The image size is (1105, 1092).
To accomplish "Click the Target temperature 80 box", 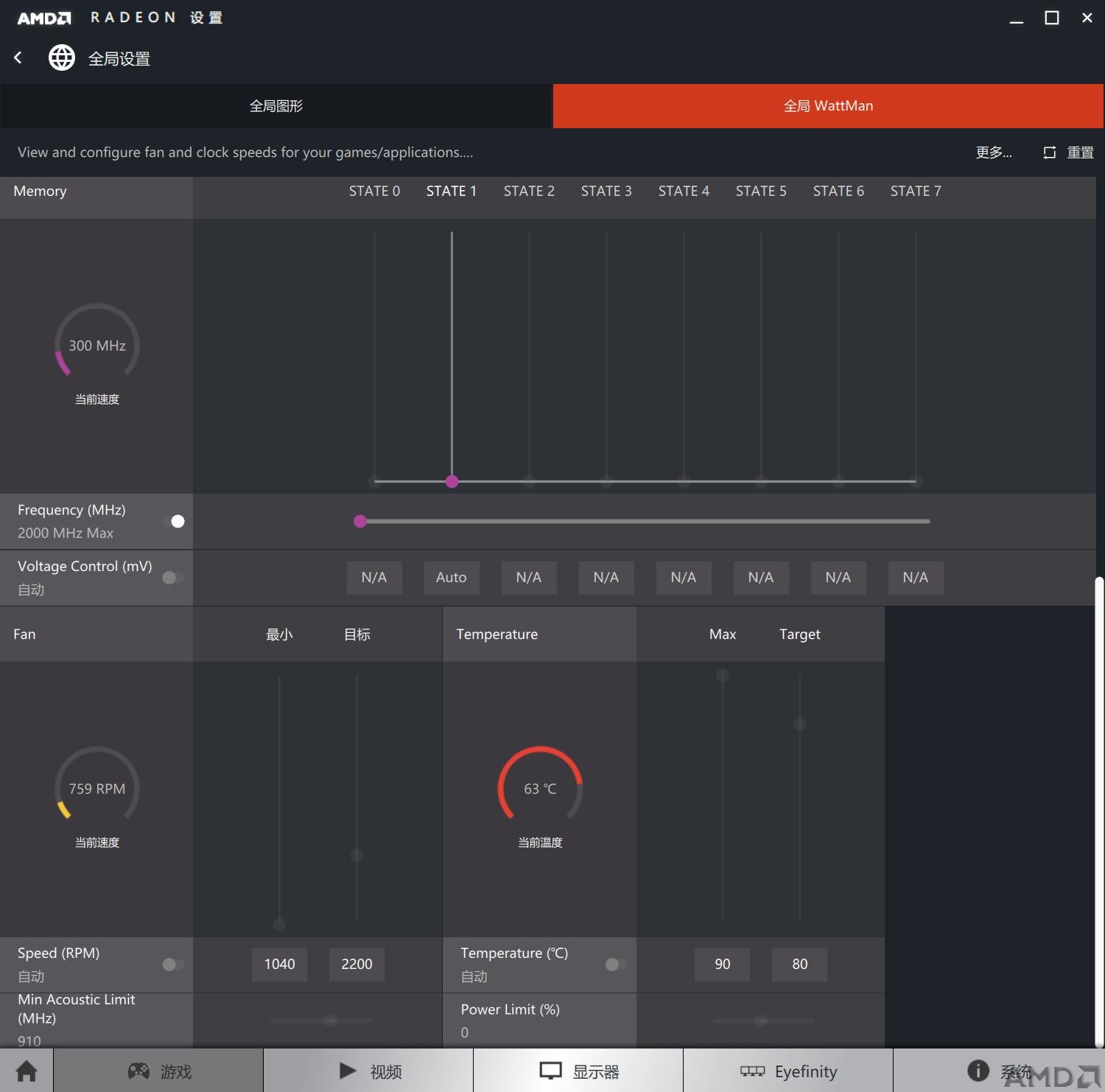I will (799, 965).
